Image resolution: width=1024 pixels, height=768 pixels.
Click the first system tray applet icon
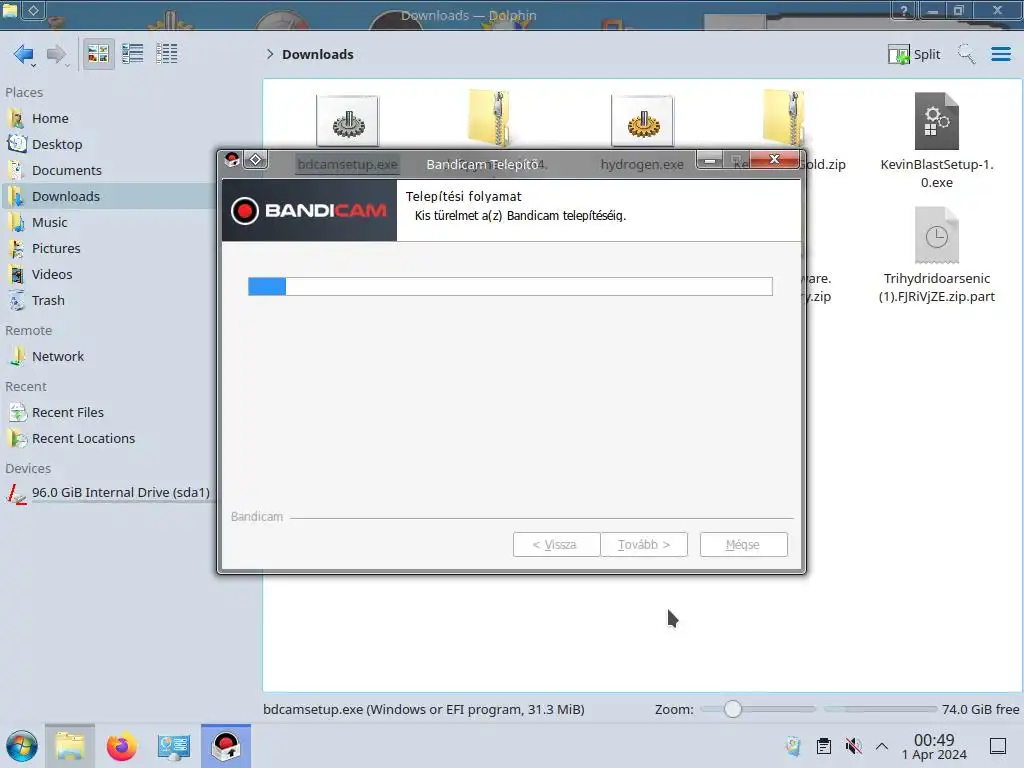coord(793,746)
